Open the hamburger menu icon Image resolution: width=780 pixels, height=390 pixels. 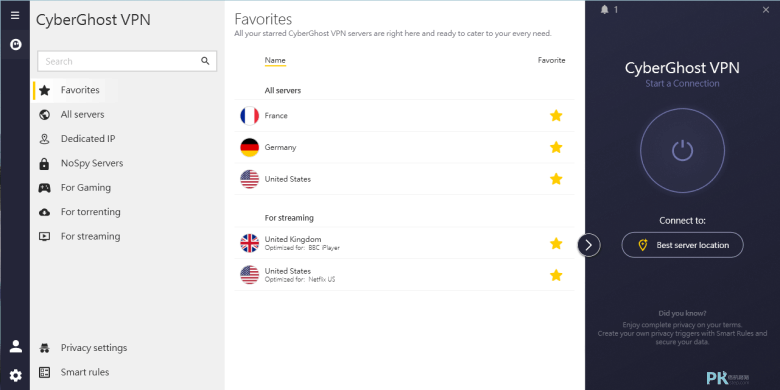(15, 15)
